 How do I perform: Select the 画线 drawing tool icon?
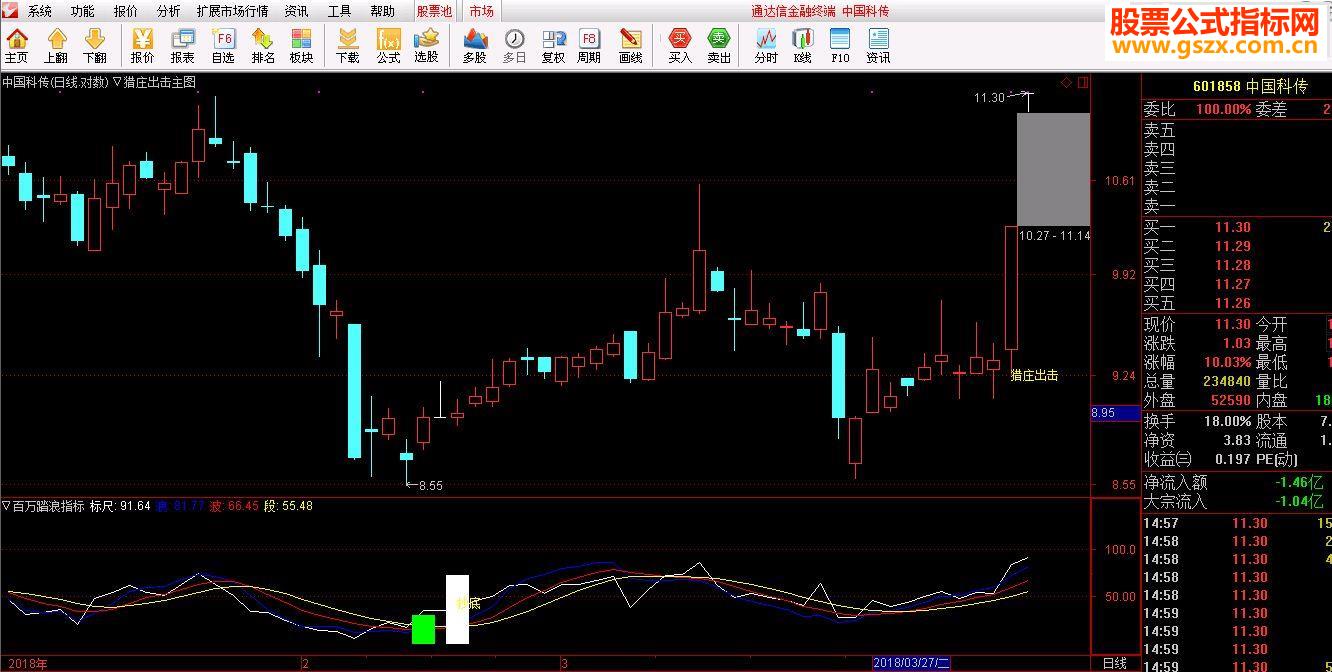coord(630,46)
